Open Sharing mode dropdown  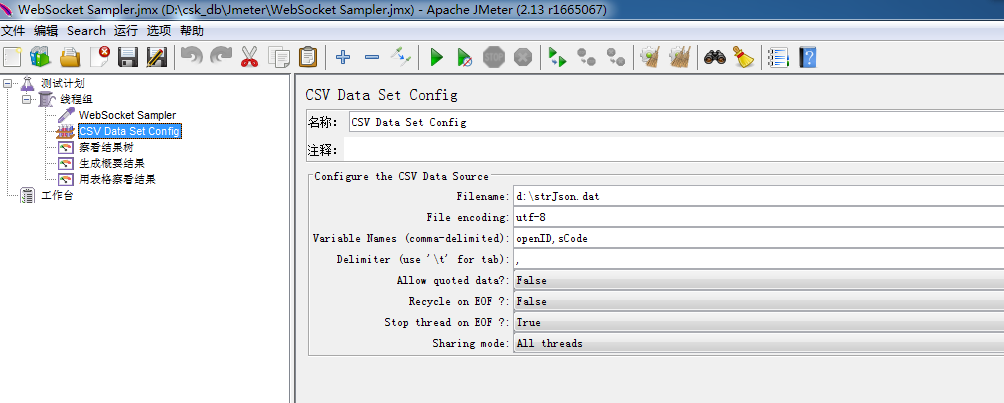pyautogui.click(x=758, y=343)
